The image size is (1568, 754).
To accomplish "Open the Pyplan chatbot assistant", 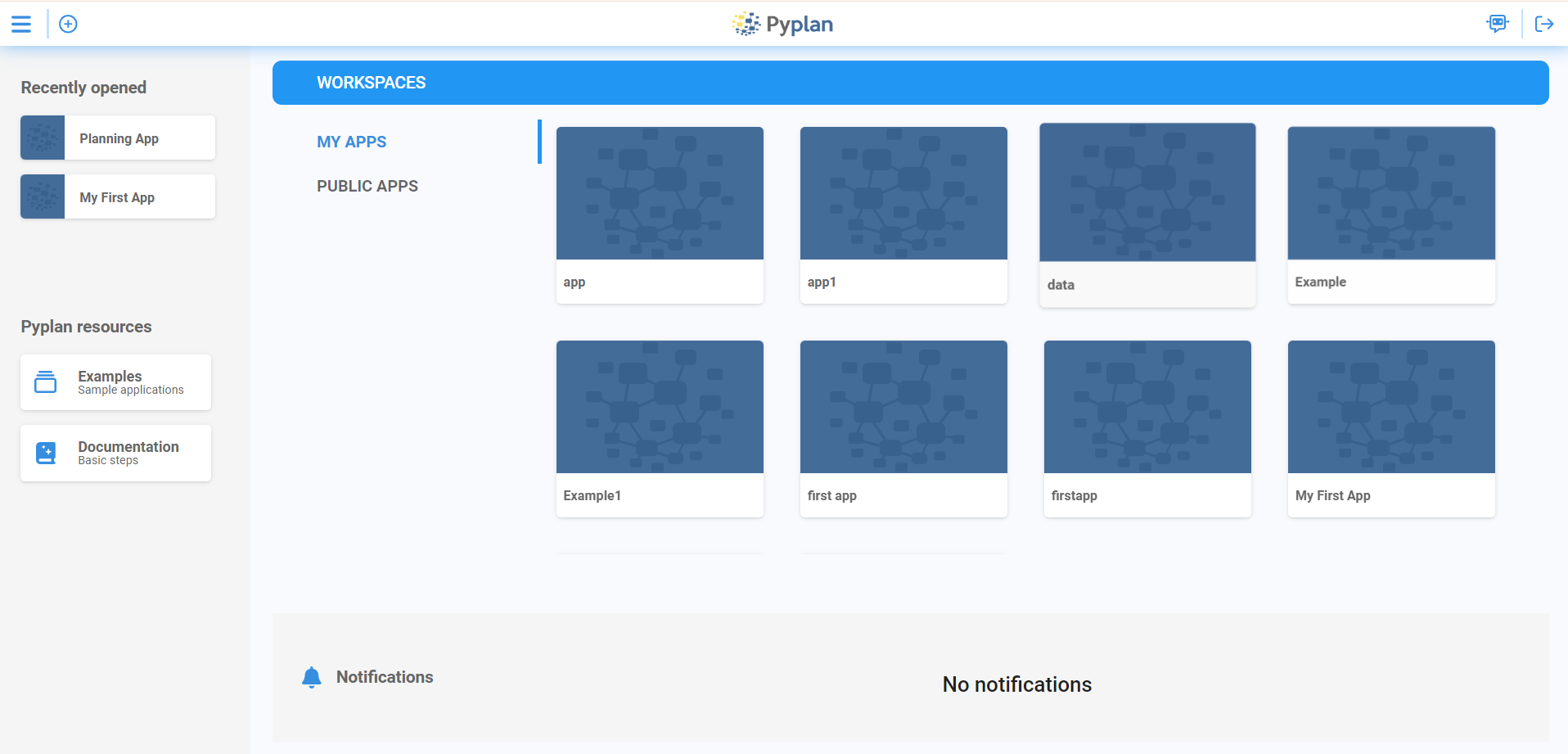I will [1498, 24].
